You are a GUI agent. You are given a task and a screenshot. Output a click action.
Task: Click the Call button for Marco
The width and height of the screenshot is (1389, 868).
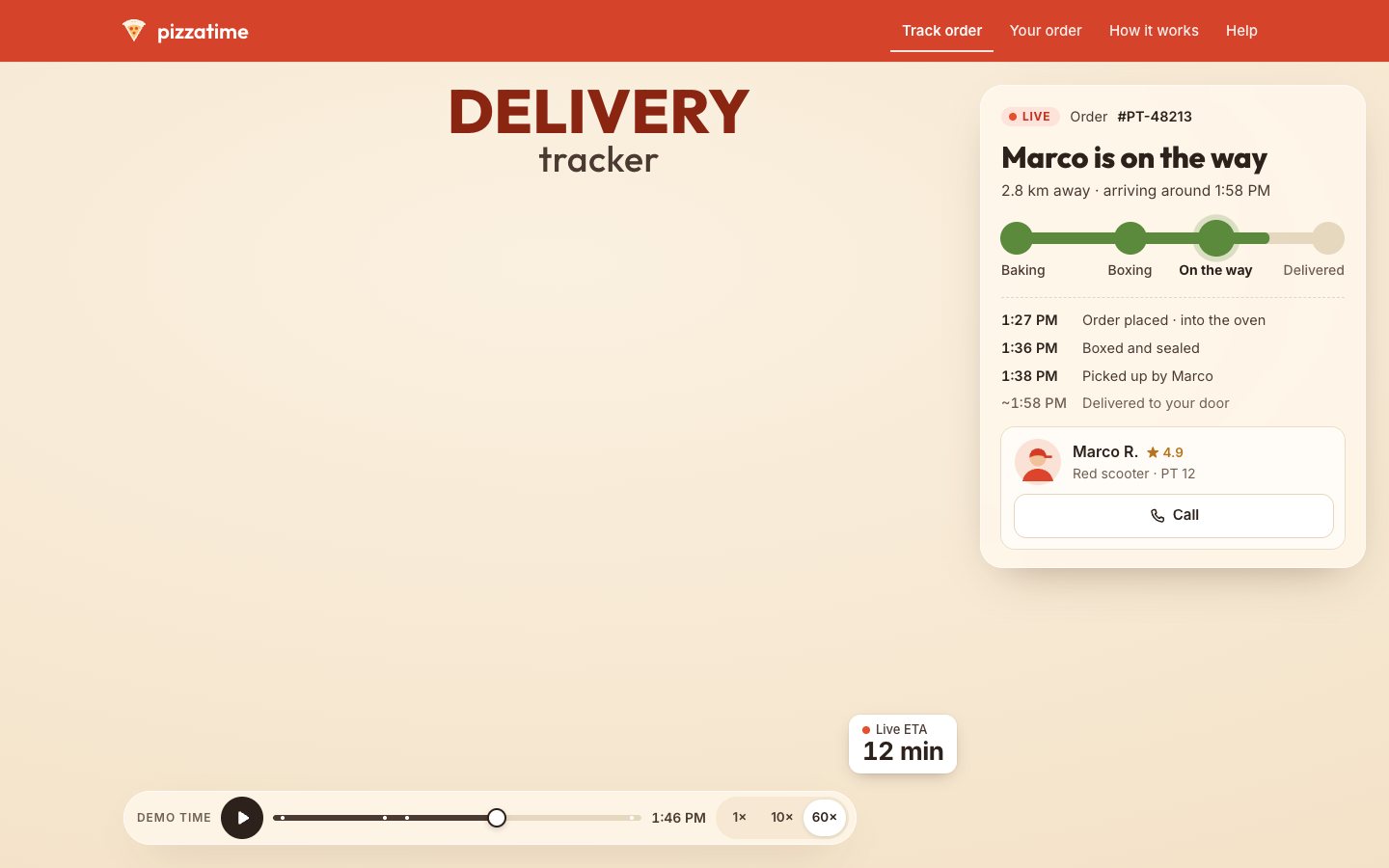(1174, 516)
